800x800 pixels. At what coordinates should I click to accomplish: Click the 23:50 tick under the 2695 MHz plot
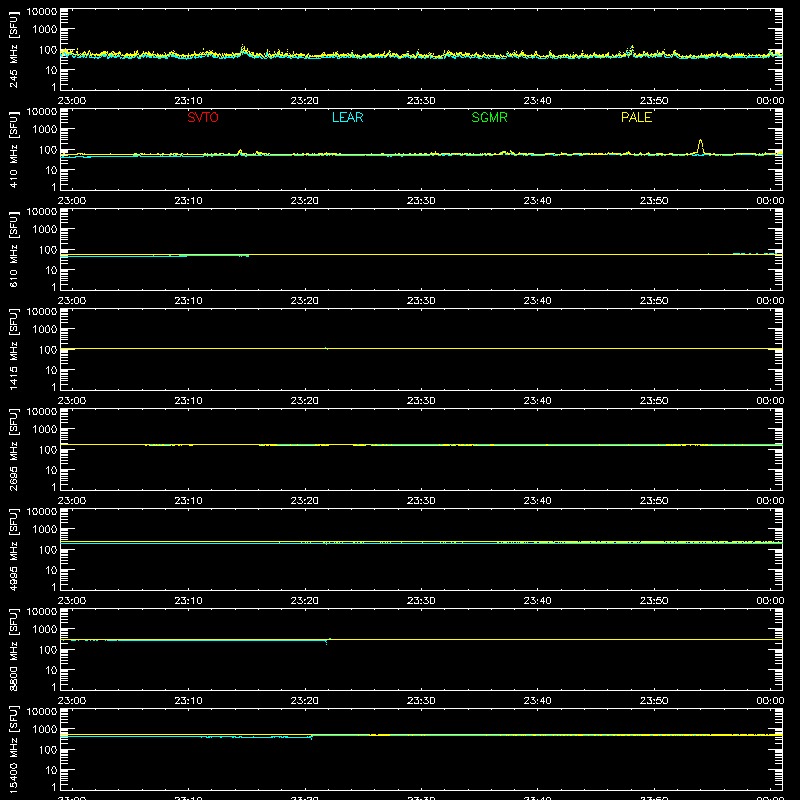654,501
